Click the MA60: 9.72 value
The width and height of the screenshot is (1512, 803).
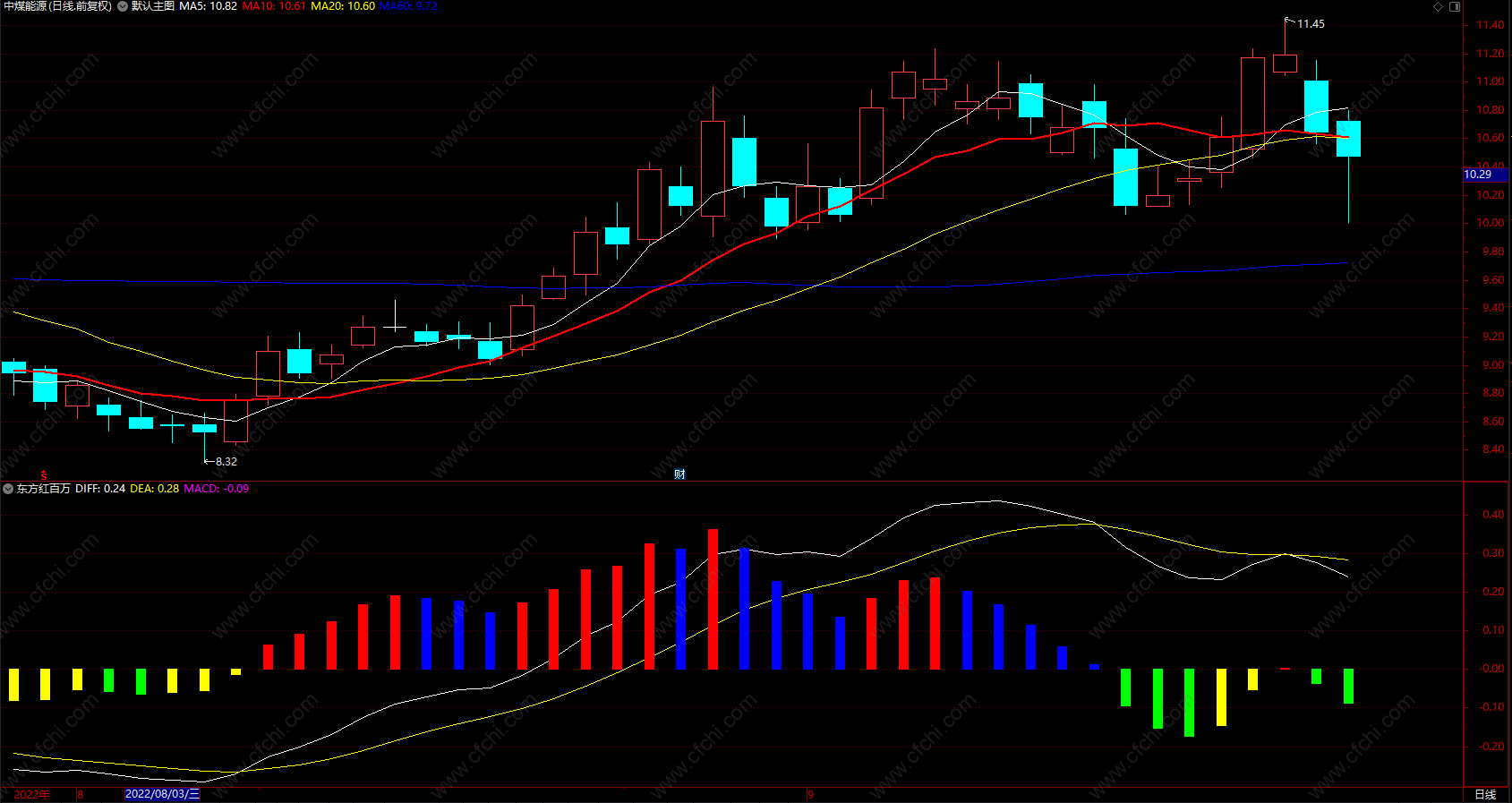(409, 6)
